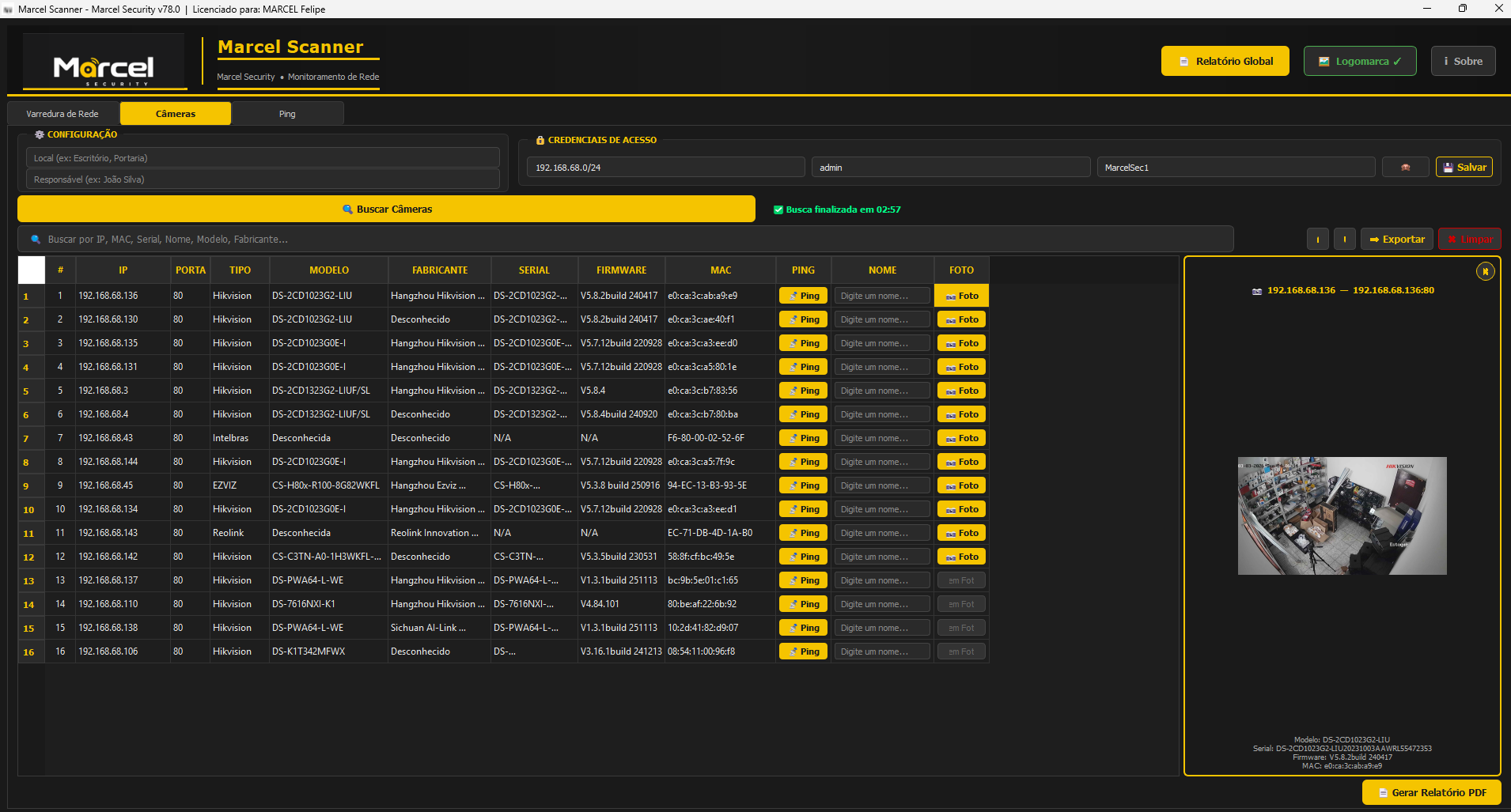1511x812 pixels.
Task: Start scan with Buscar Câmeras
Action: coord(386,210)
